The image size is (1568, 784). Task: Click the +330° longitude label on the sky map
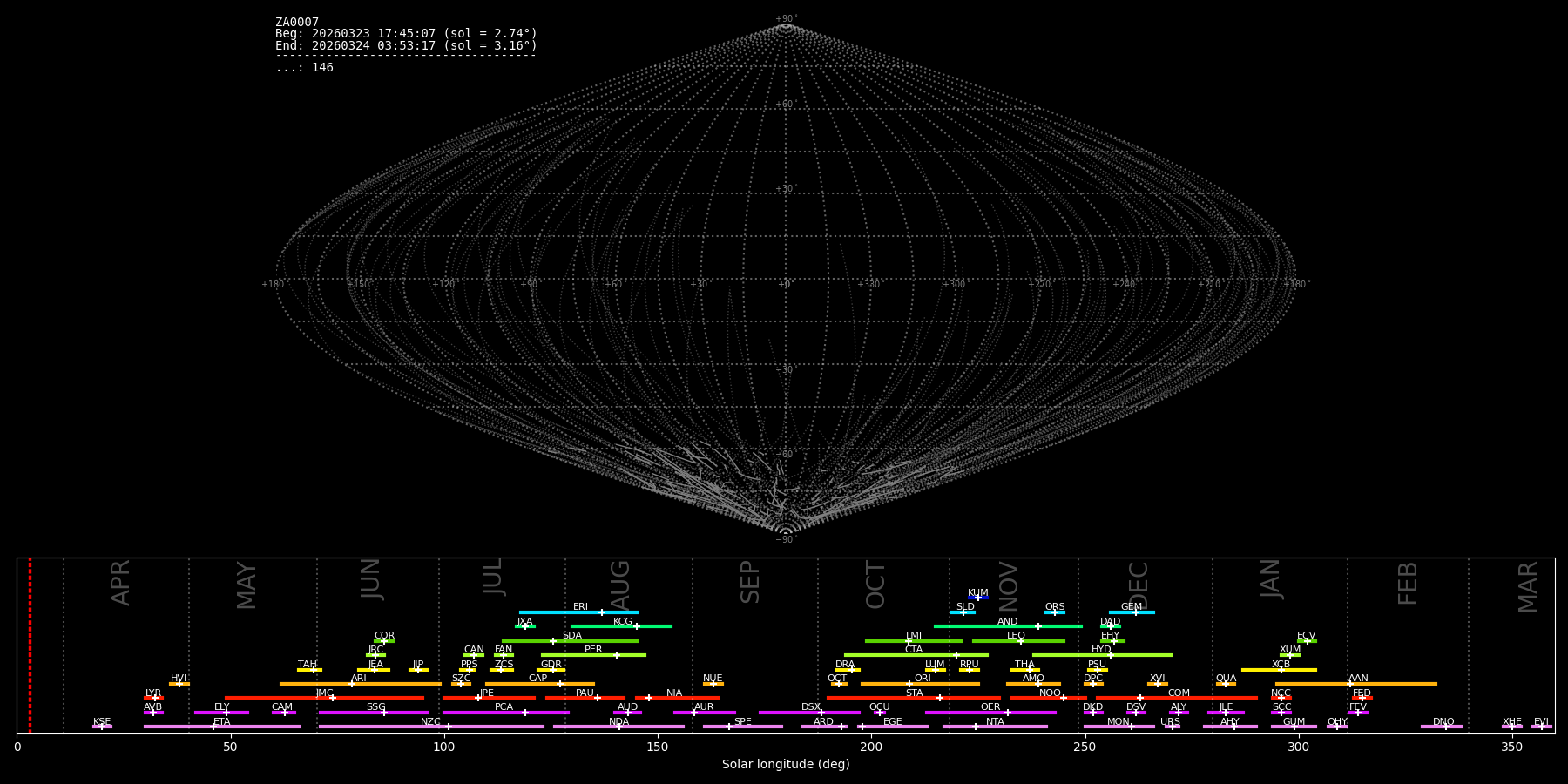(869, 284)
